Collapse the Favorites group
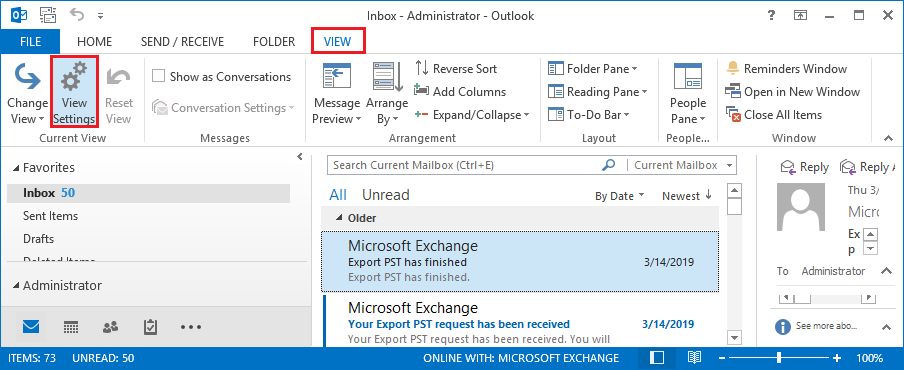 (16, 168)
